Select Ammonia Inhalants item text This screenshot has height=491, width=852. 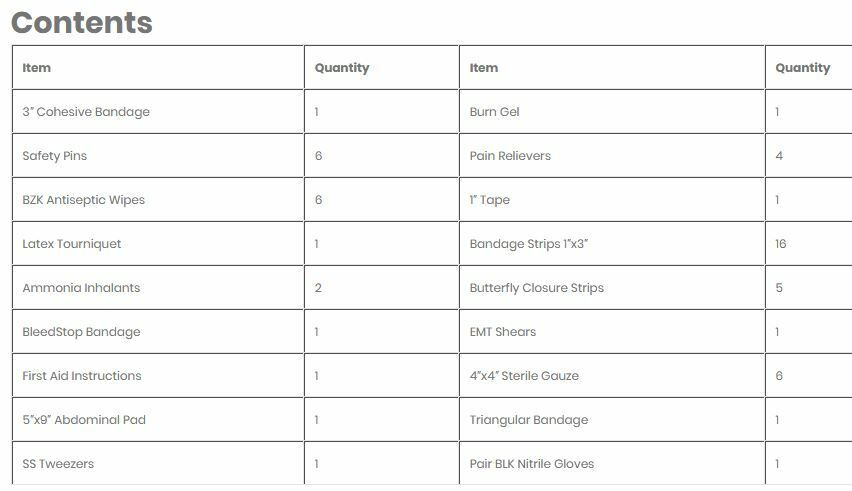tap(81, 288)
